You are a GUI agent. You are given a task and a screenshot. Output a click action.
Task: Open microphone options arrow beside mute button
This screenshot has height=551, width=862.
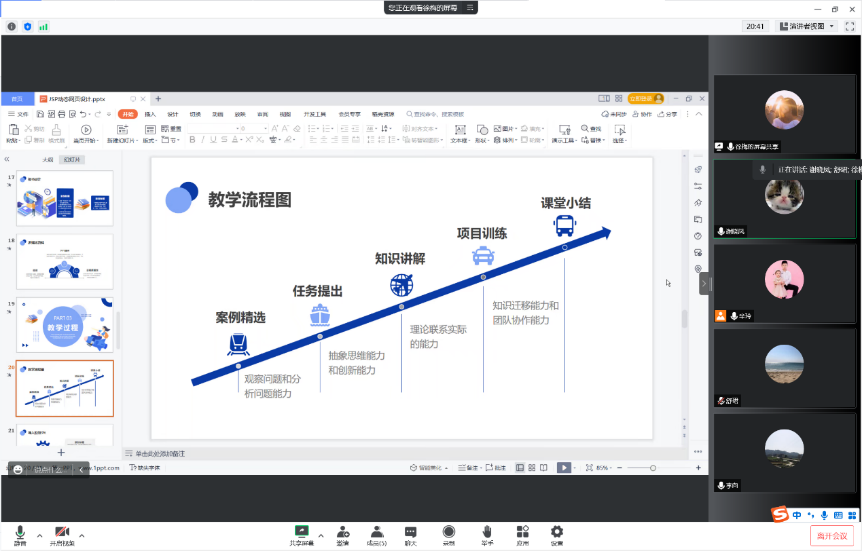(40, 536)
